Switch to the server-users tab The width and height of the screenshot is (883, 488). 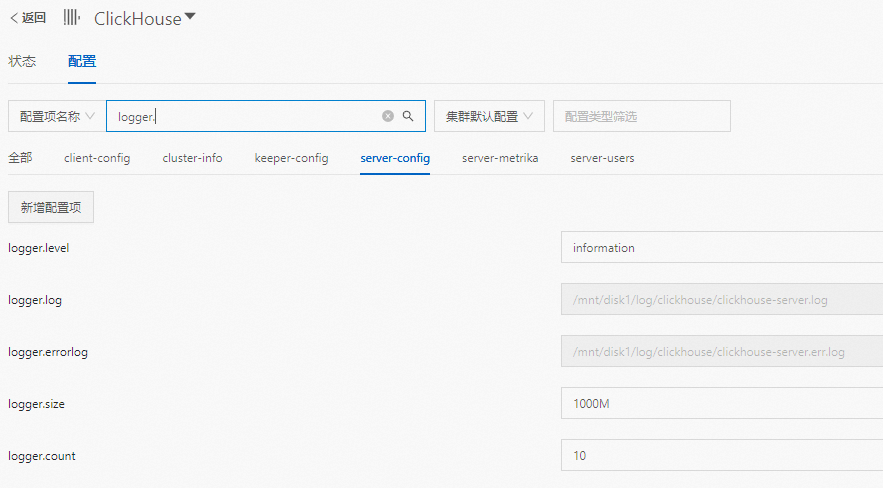pos(602,158)
